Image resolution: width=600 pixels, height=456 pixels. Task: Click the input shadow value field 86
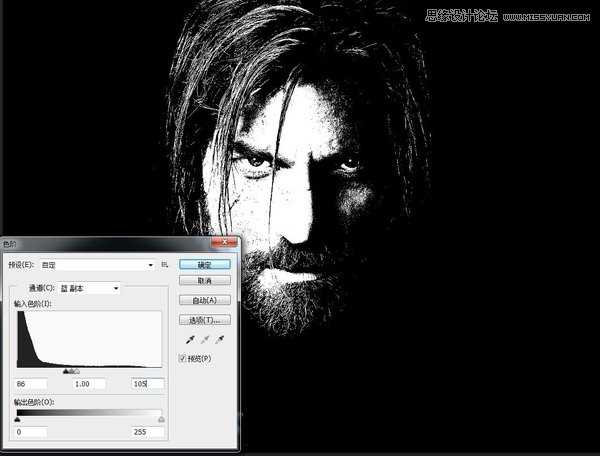point(31,384)
